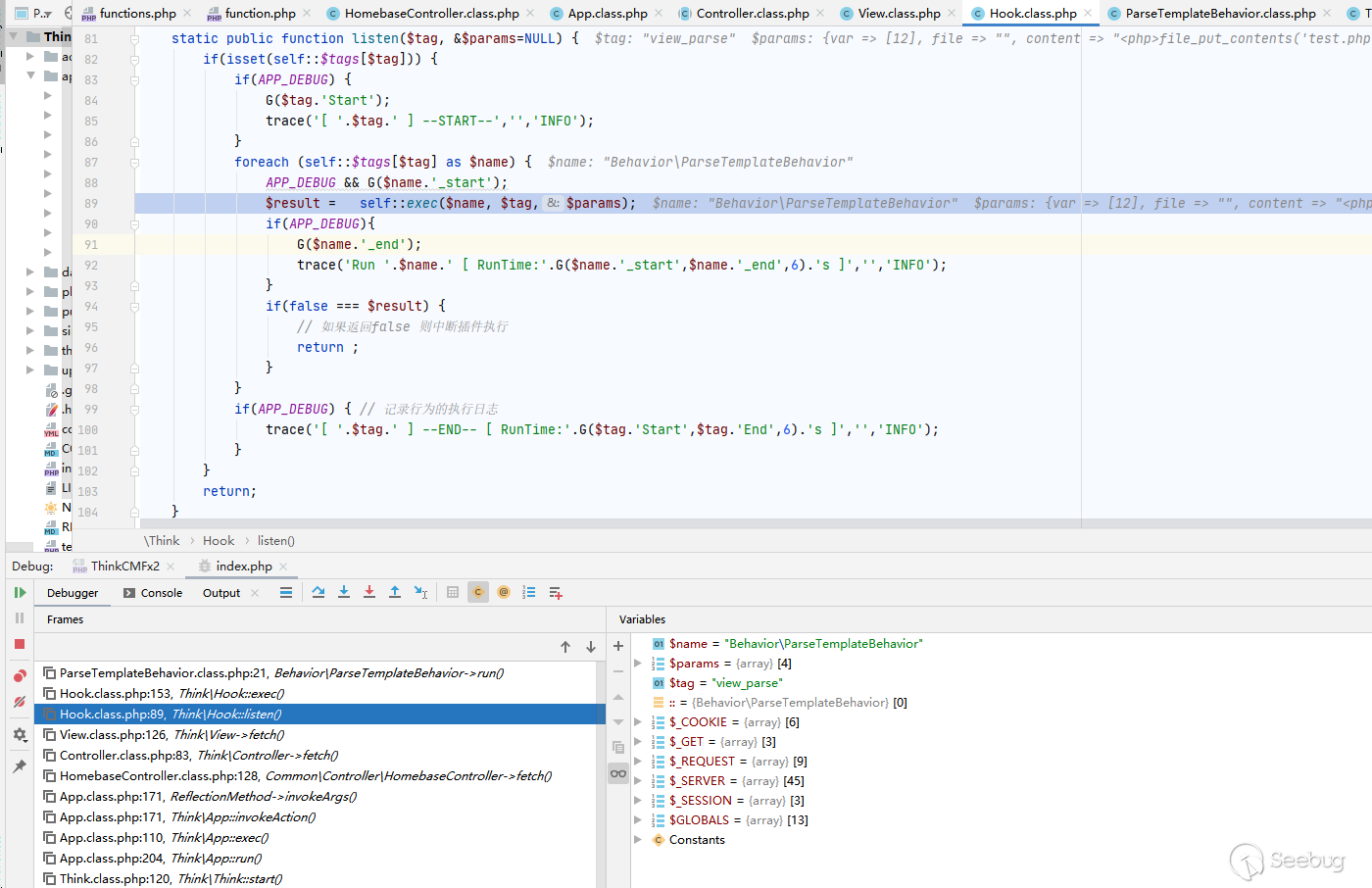Click the Step Over icon
The image size is (1372, 888).
pos(318,593)
